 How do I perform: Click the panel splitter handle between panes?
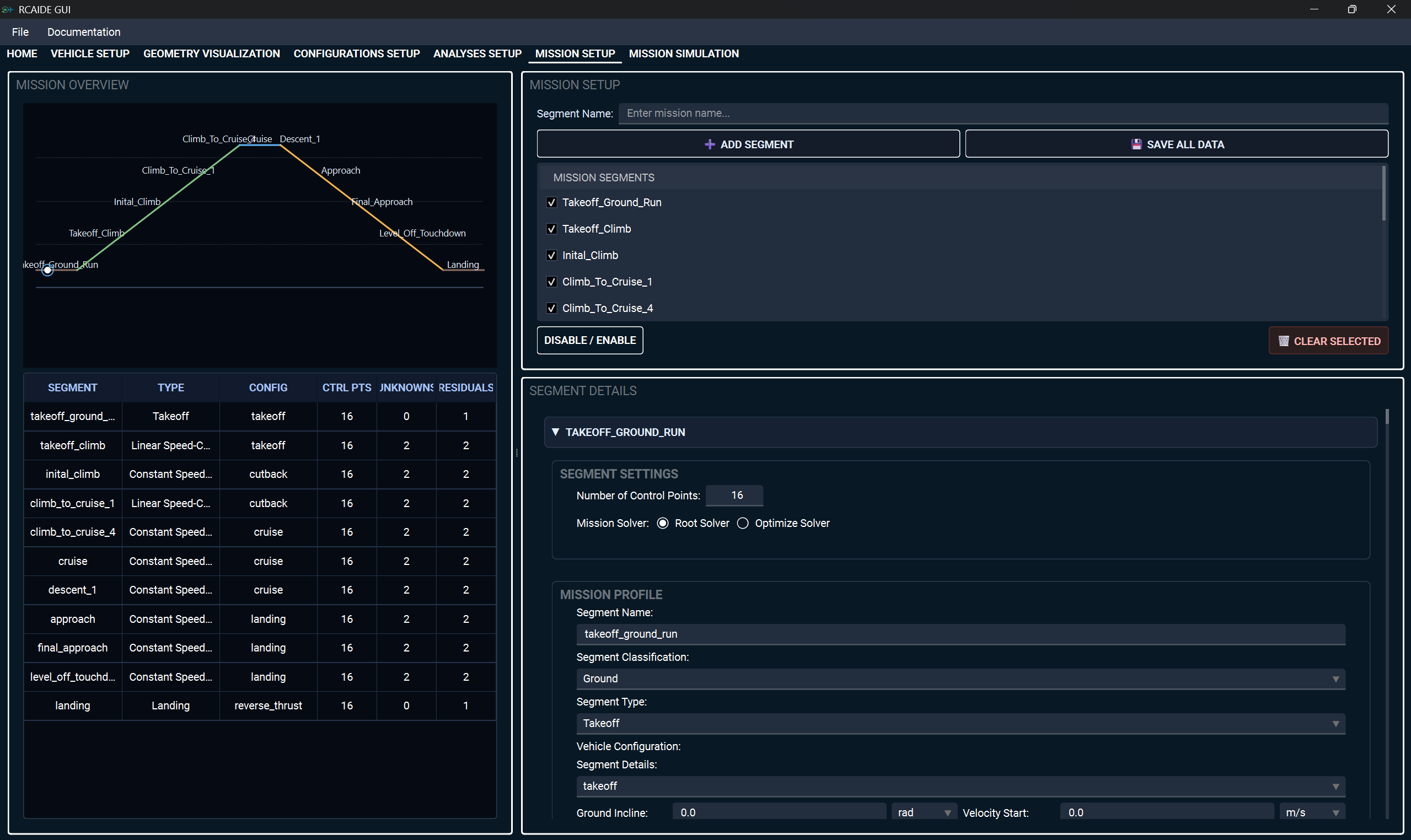coord(517,453)
